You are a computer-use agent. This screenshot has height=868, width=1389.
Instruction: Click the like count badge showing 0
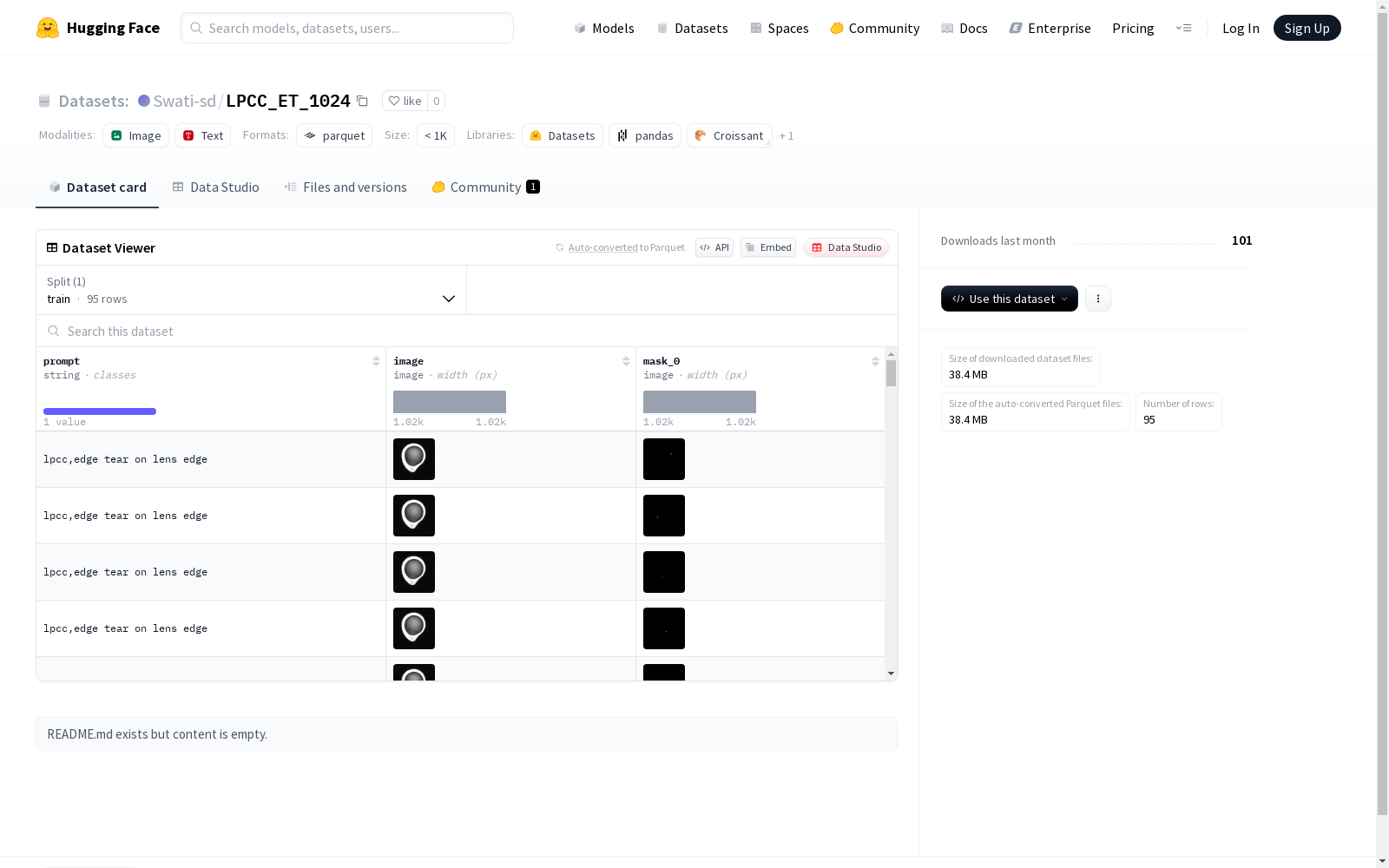[x=437, y=101]
